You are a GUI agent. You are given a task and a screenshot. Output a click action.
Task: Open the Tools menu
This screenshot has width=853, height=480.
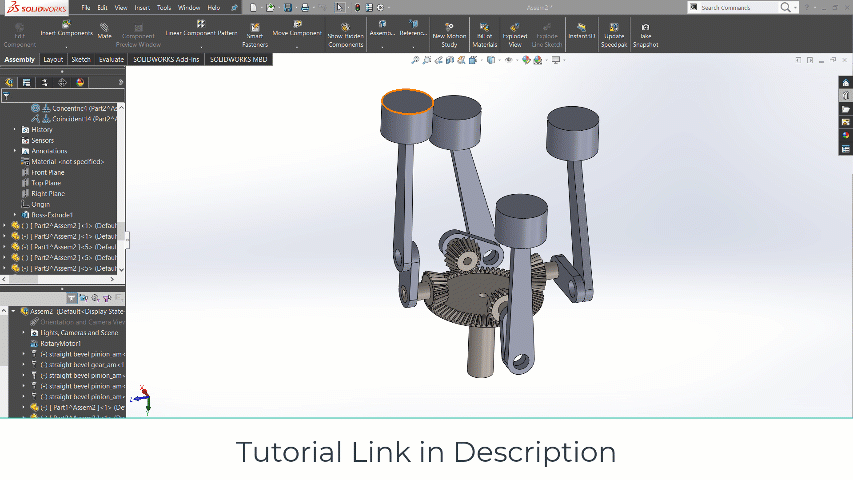pos(164,8)
